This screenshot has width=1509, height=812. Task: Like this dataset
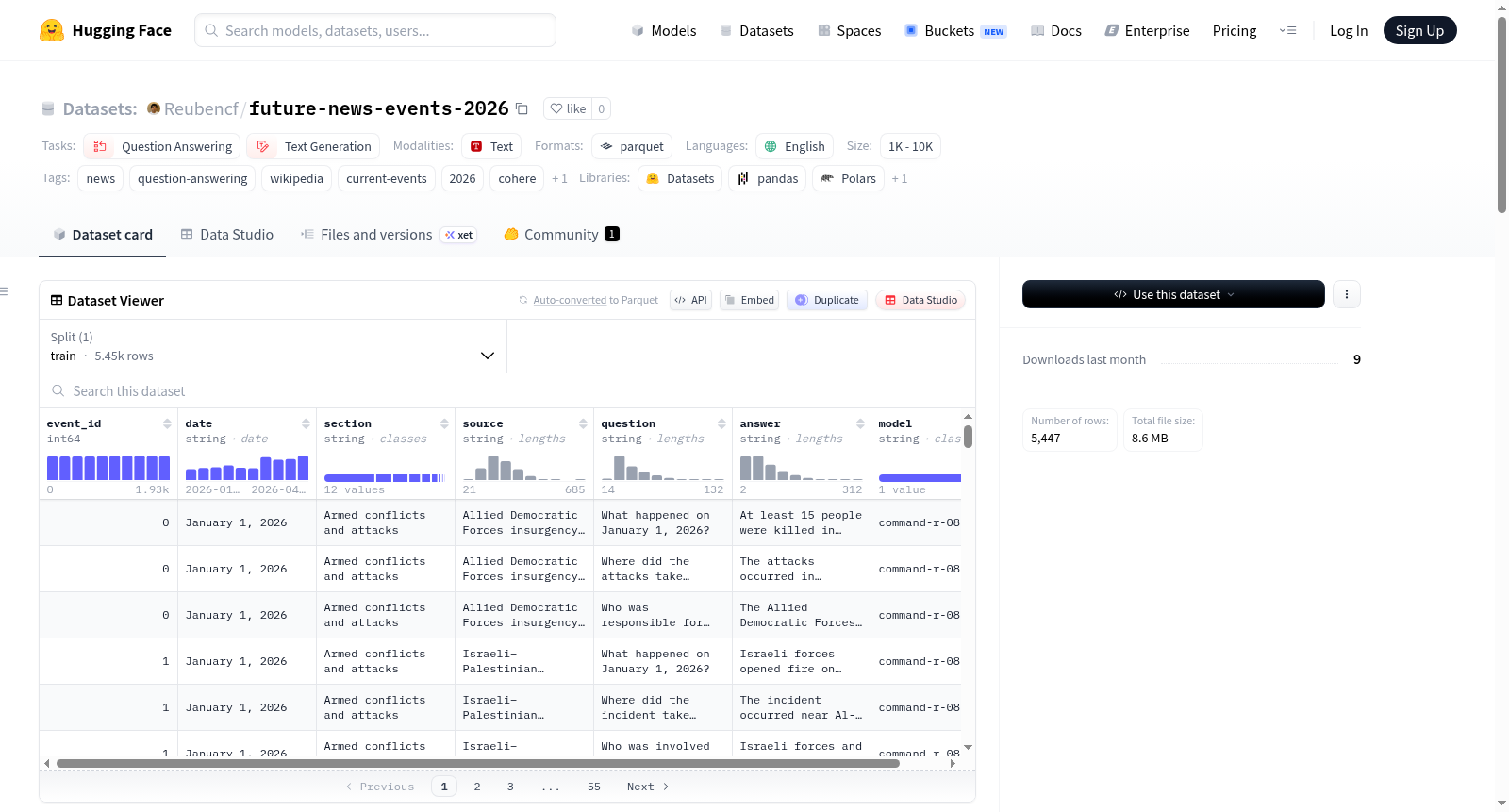(568, 108)
